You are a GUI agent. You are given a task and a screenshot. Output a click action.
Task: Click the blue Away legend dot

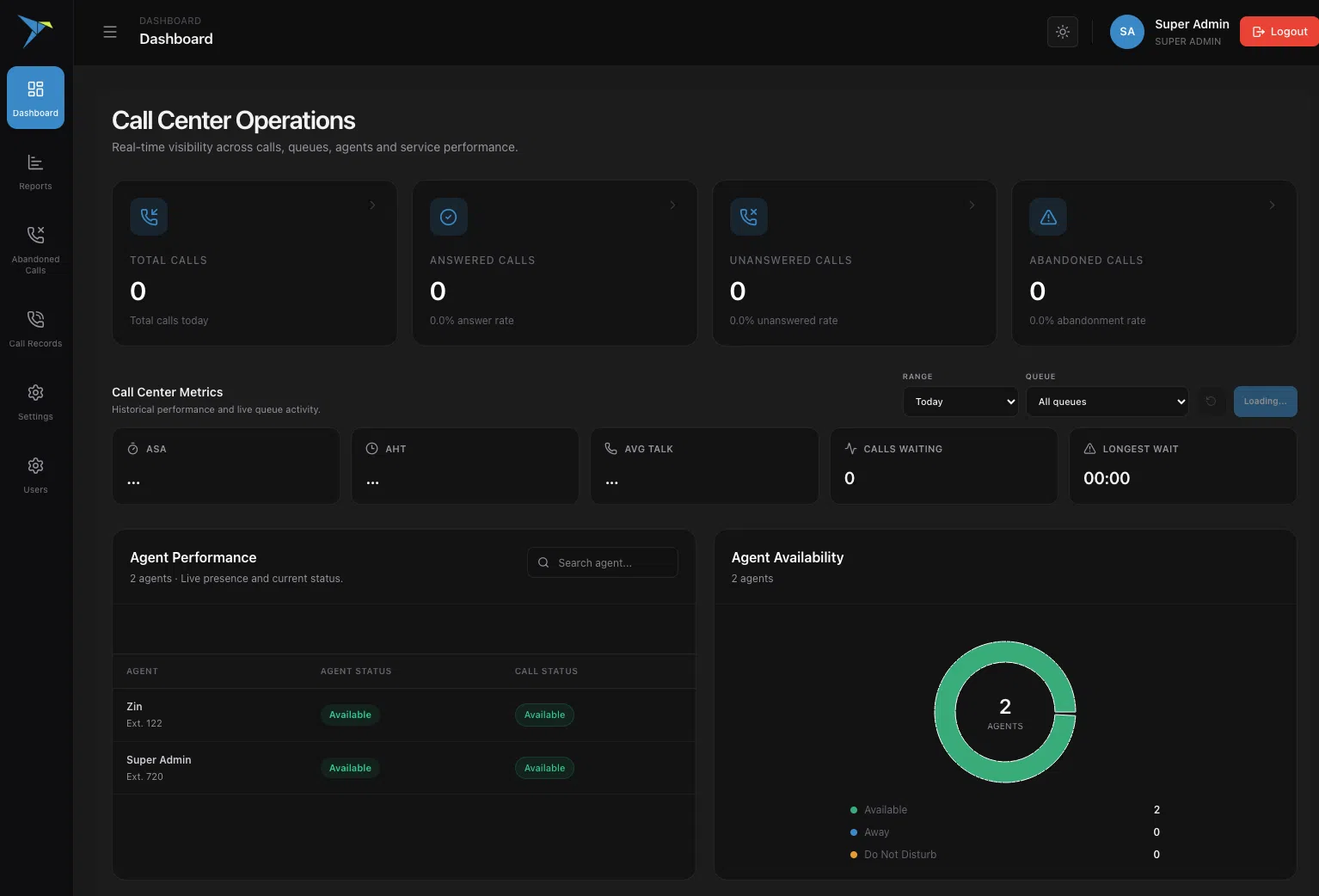(x=854, y=832)
